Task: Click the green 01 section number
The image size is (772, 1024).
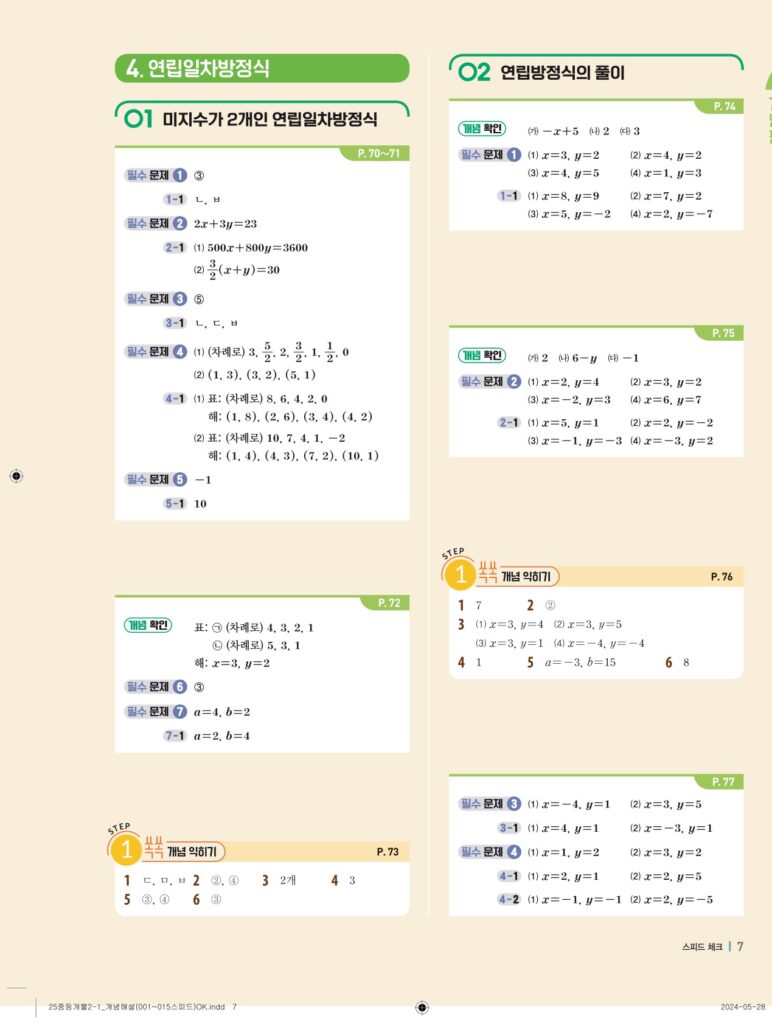Action: pos(139,121)
